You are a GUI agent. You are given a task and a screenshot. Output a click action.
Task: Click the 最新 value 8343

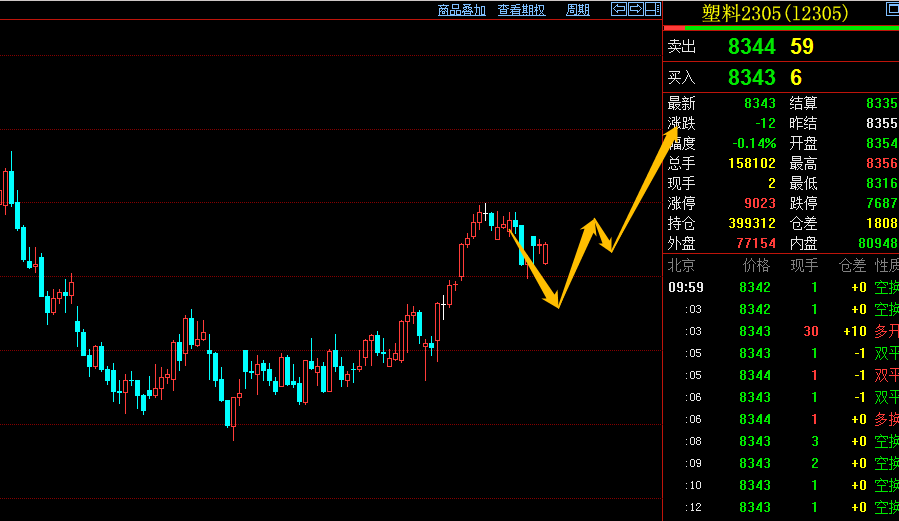click(760, 103)
